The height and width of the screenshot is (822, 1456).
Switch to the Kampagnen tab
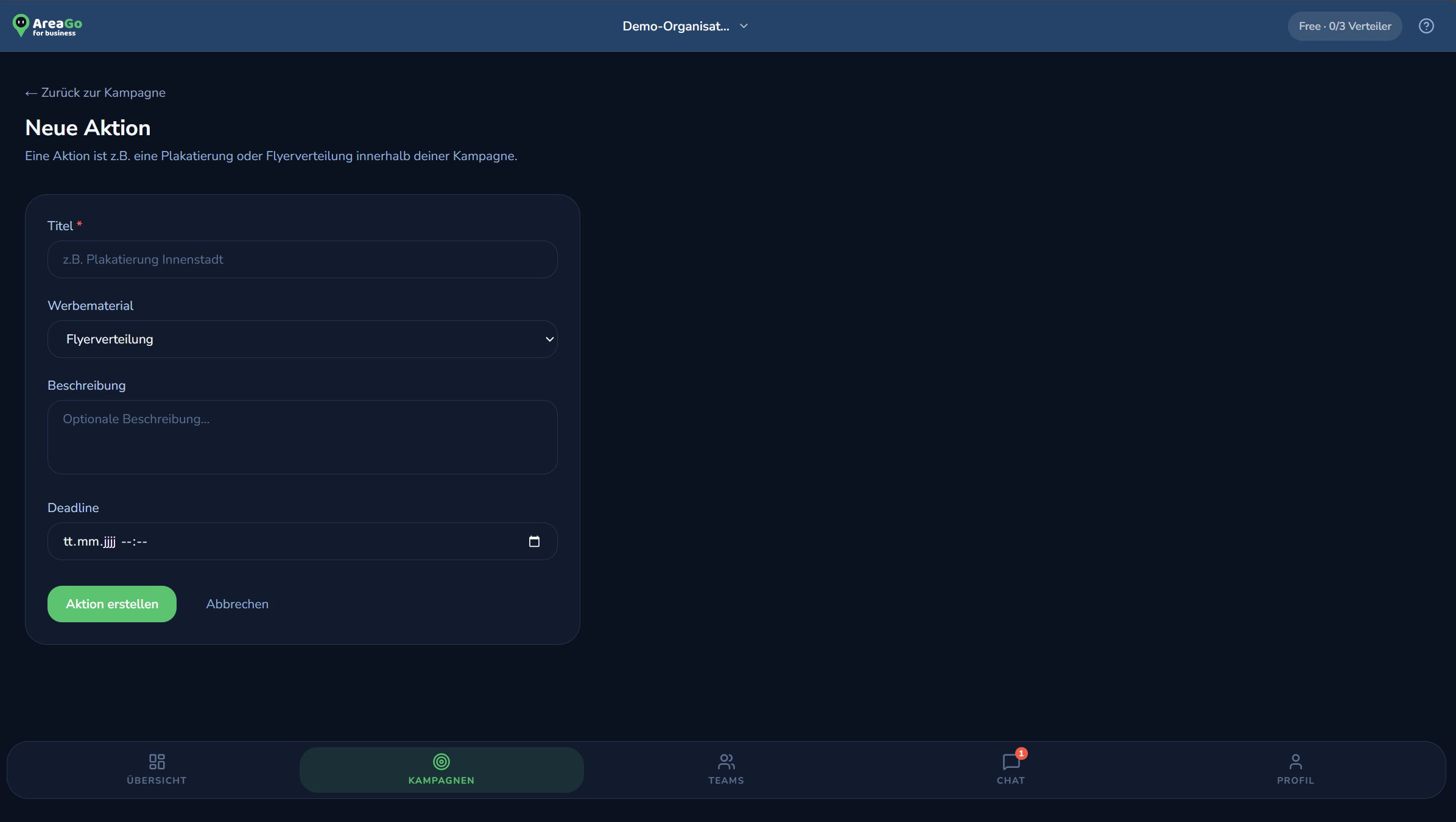coord(441,770)
